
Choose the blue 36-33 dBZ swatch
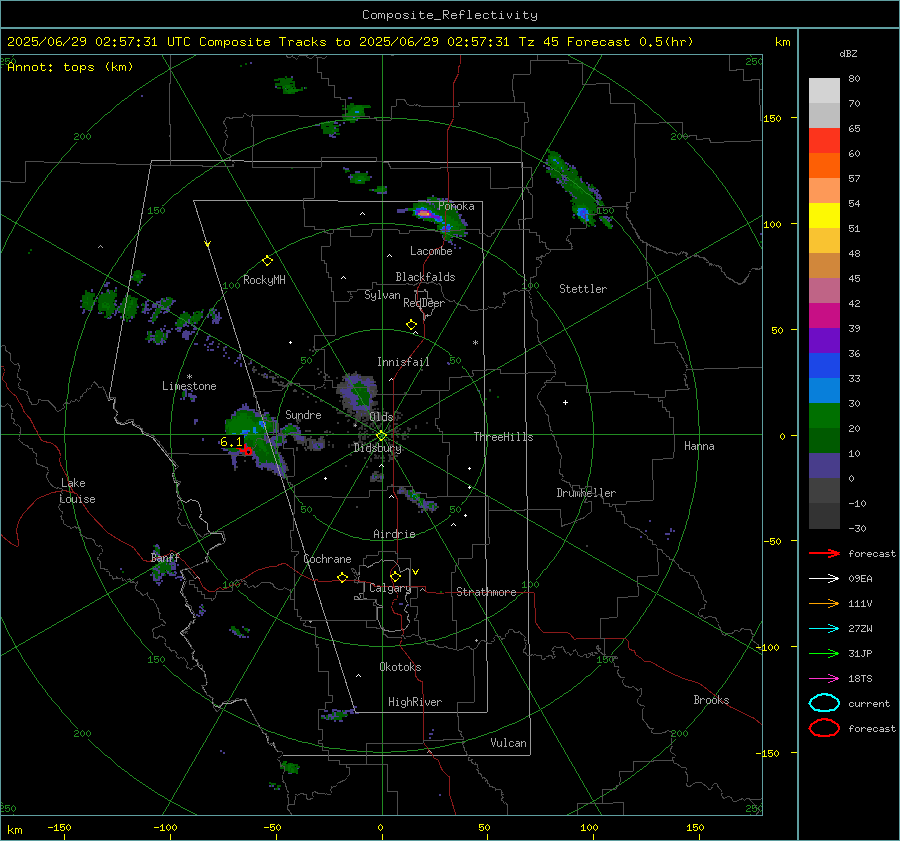824,366
